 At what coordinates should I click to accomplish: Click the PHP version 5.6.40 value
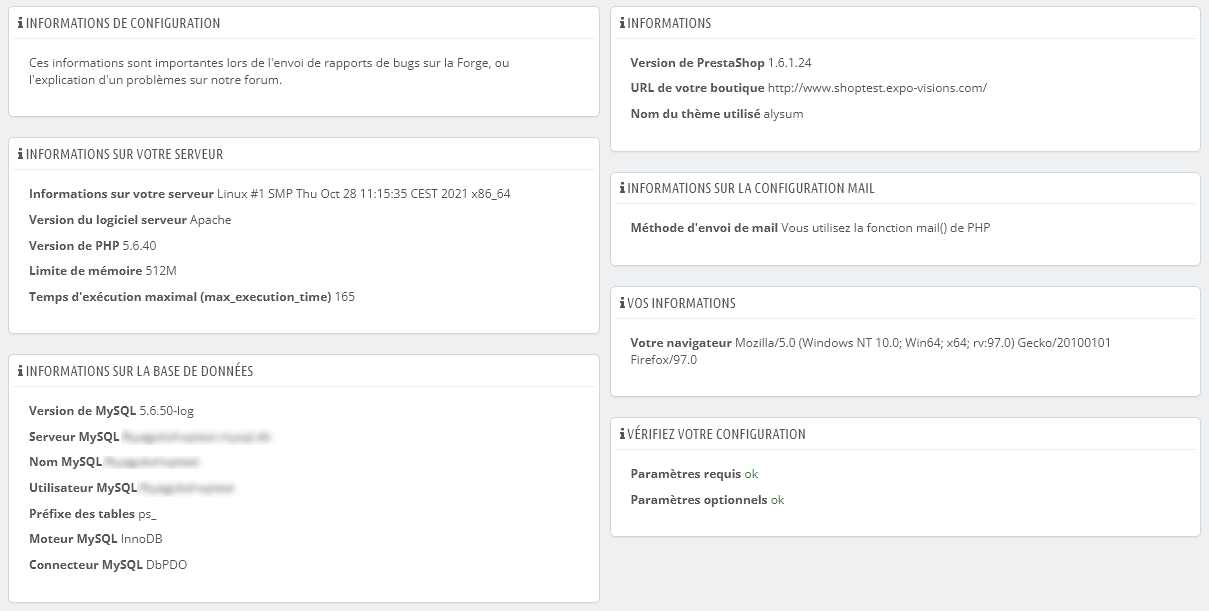(x=139, y=245)
